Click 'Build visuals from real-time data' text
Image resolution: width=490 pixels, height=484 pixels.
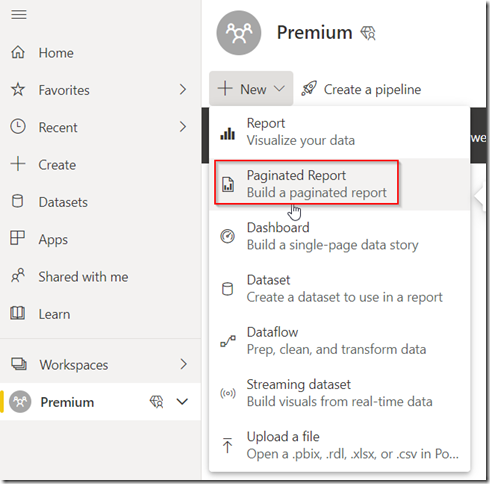pyautogui.click(x=339, y=402)
